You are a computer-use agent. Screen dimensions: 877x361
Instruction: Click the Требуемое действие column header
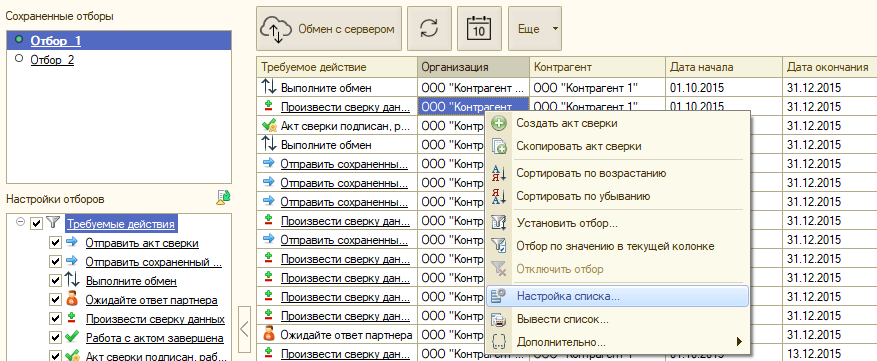click(337, 67)
